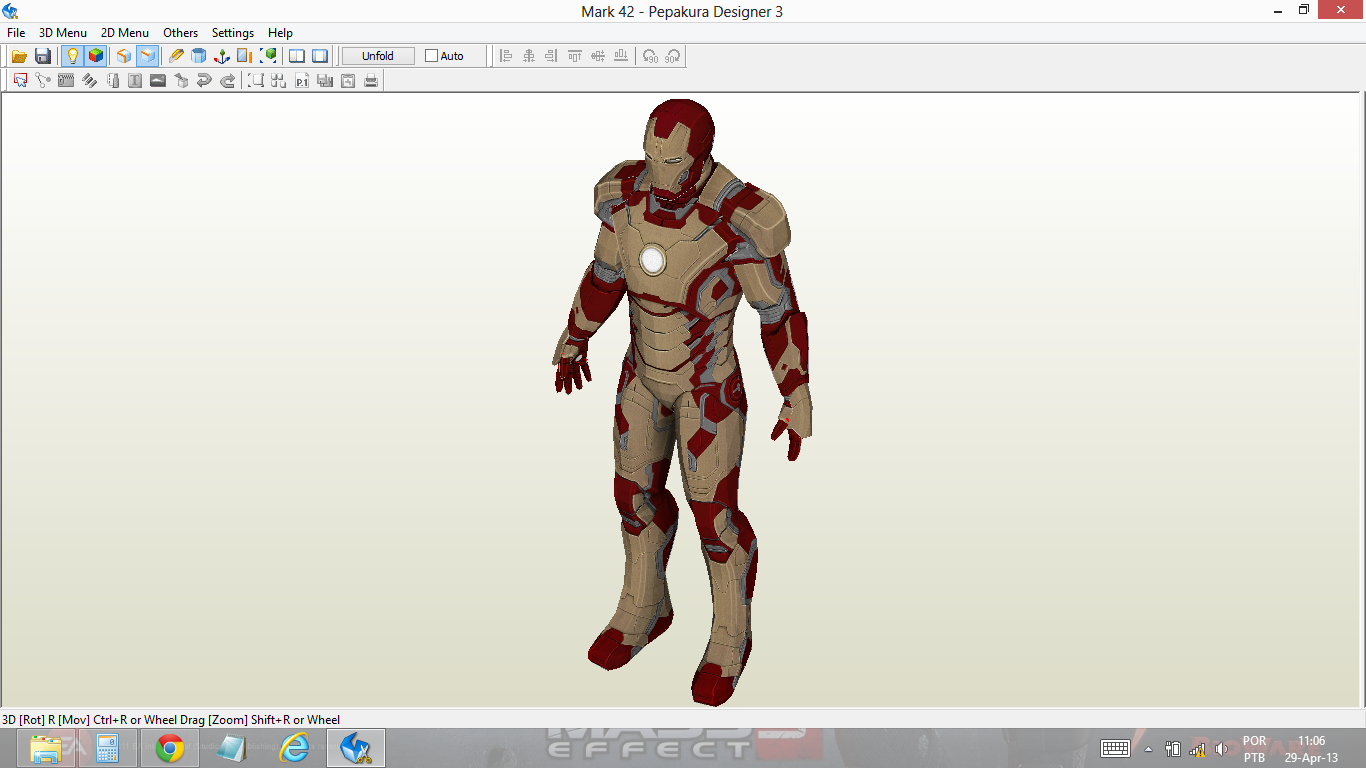Open Google Chrome from the taskbar
Image resolution: width=1366 pixels, height=768 pixels.
170,748
